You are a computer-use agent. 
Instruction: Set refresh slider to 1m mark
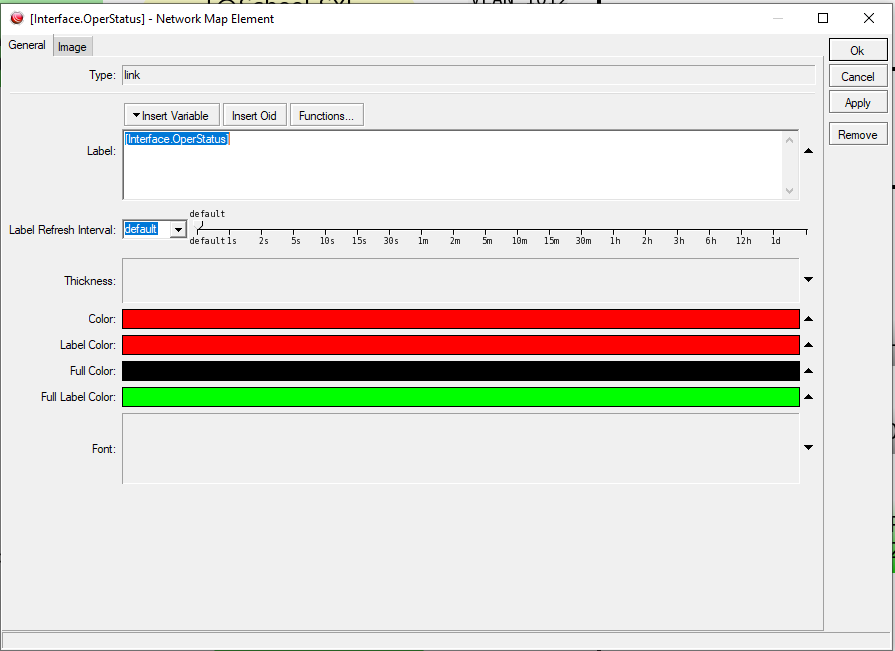(x=423, y=241)
